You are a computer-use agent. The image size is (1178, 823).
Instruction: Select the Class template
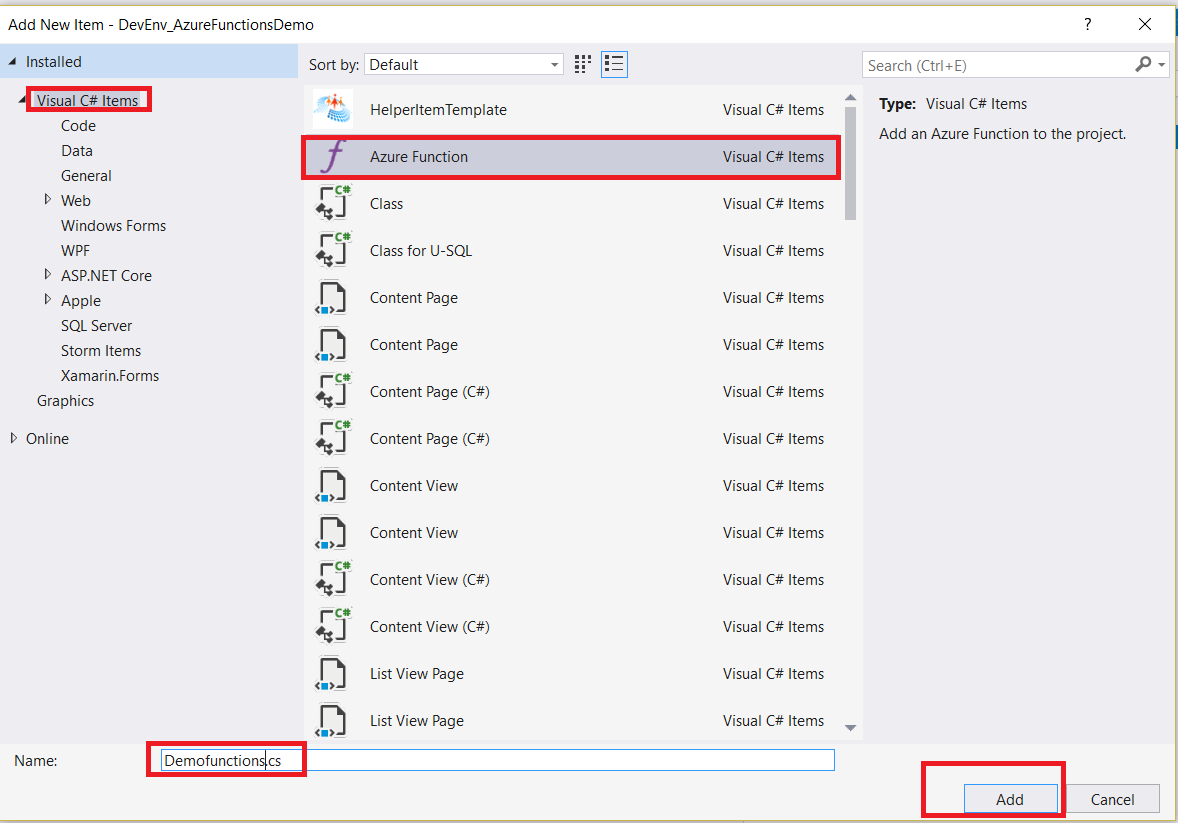point(572,204)
